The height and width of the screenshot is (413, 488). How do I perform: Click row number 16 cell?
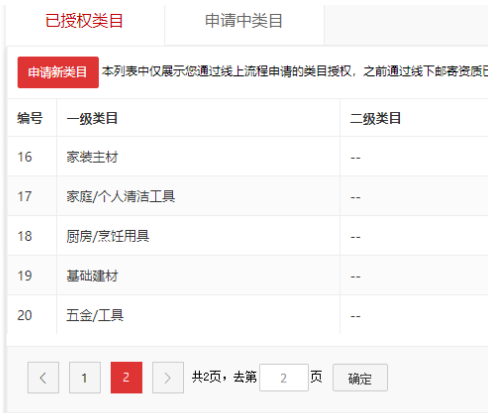pos(32,157)
